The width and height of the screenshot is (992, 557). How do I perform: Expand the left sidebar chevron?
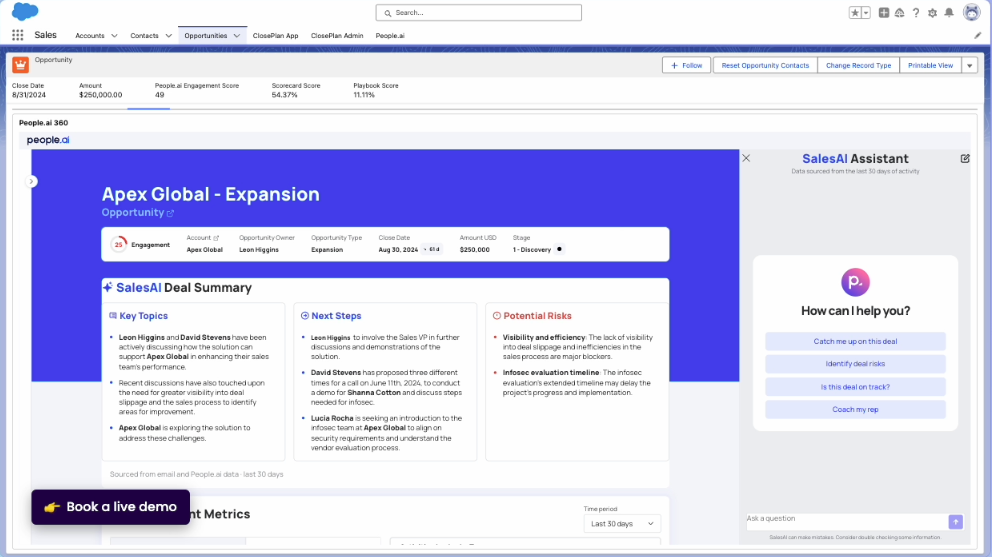[x=32, y=182]
